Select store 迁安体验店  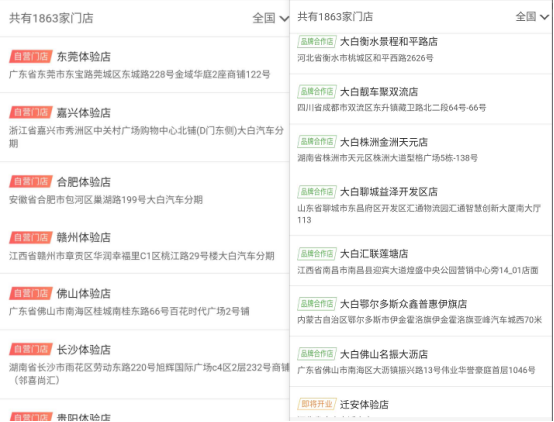(364, 404)
